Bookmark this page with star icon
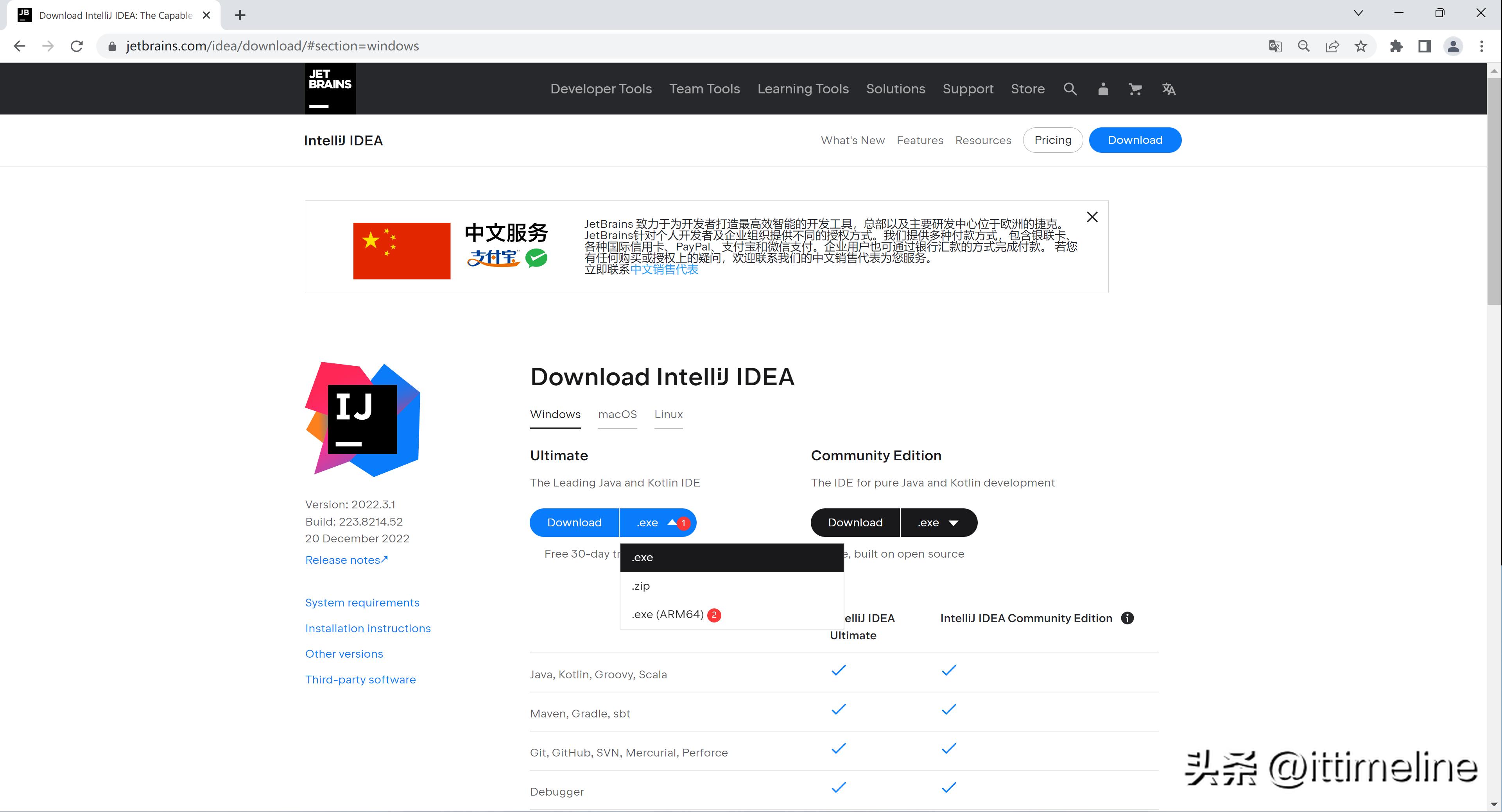Screen dimensions: 1502x812 [x=1361, y=46]
